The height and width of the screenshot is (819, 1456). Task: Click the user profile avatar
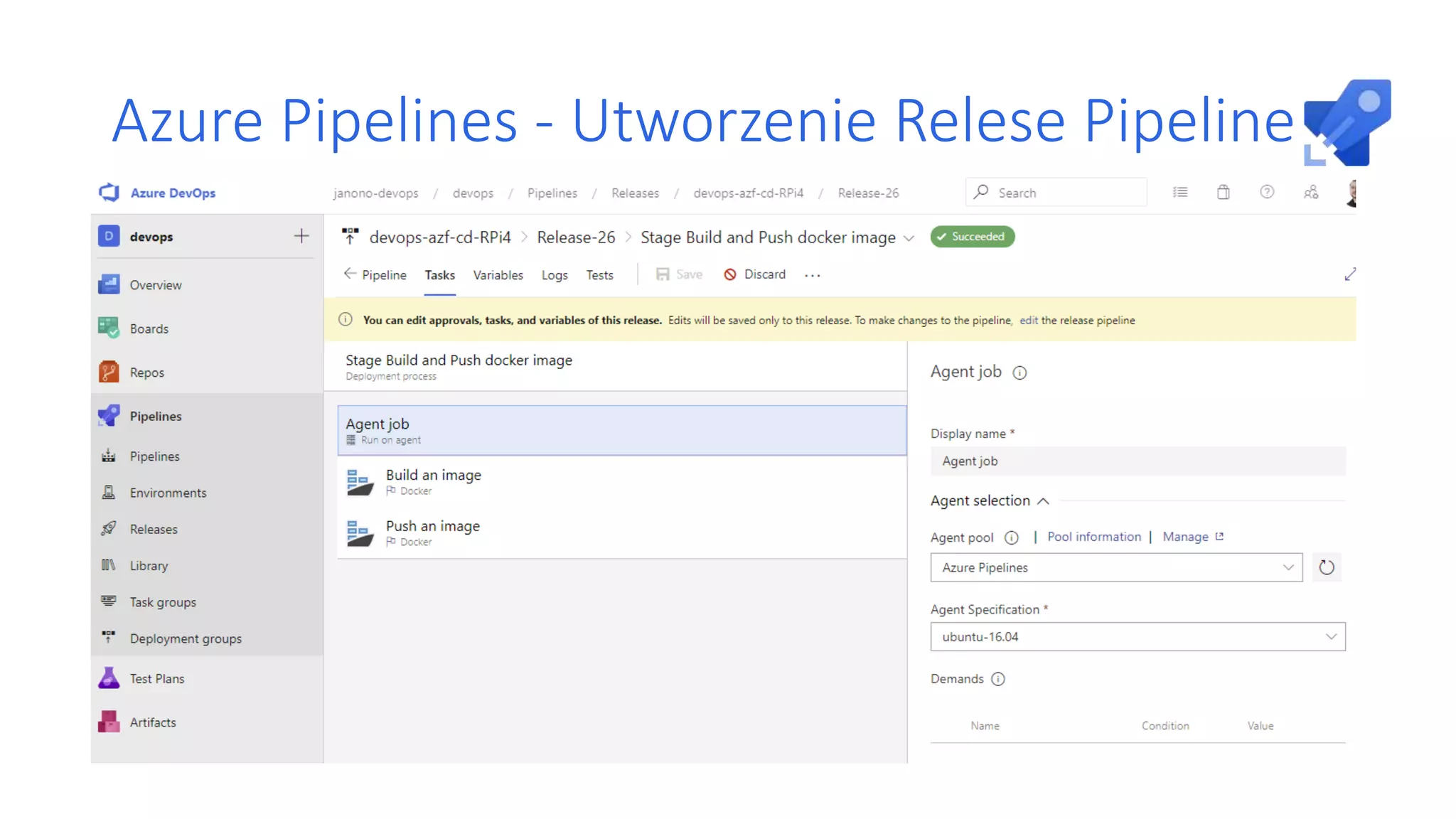pos(1351,193)
